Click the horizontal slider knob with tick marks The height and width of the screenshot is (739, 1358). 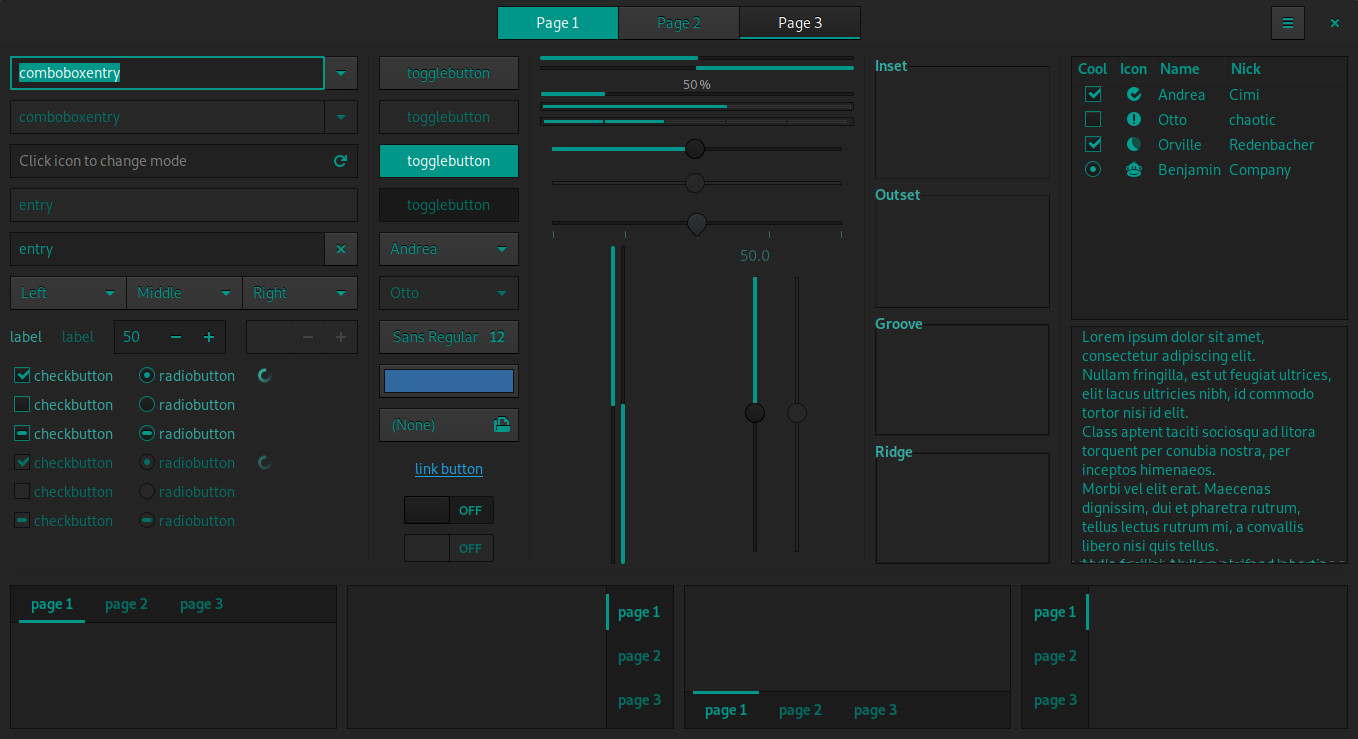[x=697, y=224]
